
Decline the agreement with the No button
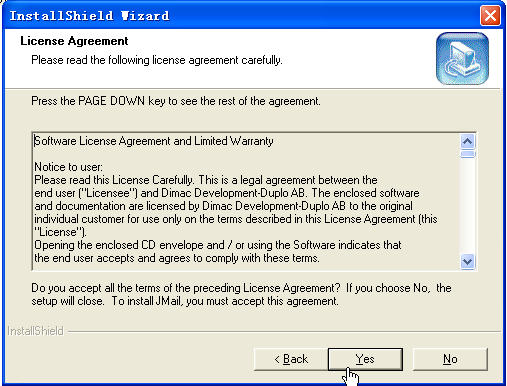coord(450,359)
